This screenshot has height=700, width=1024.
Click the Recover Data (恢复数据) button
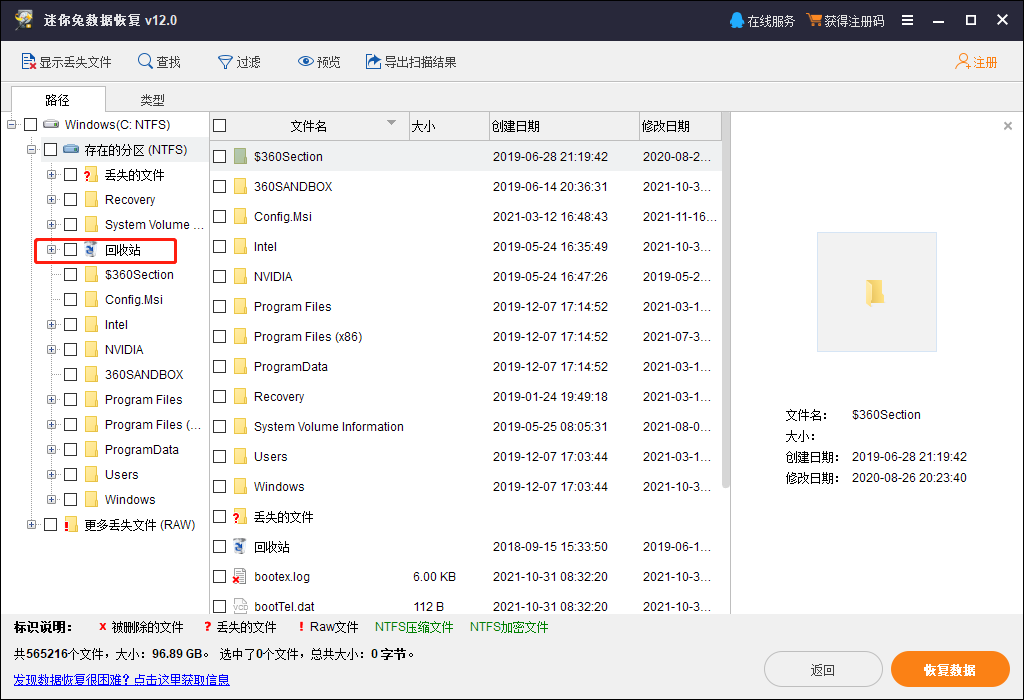click(950, 669)
